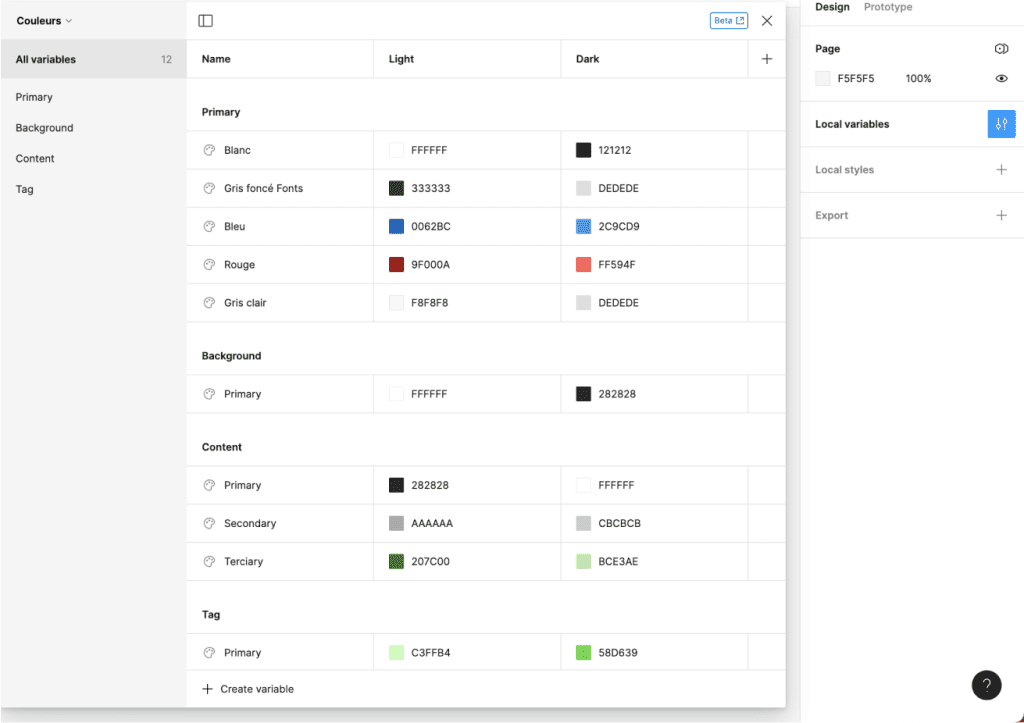The width and height of the screenshot is (1024, 723).
Task: Close the variables modal
Action: click(x=767, y=21)
